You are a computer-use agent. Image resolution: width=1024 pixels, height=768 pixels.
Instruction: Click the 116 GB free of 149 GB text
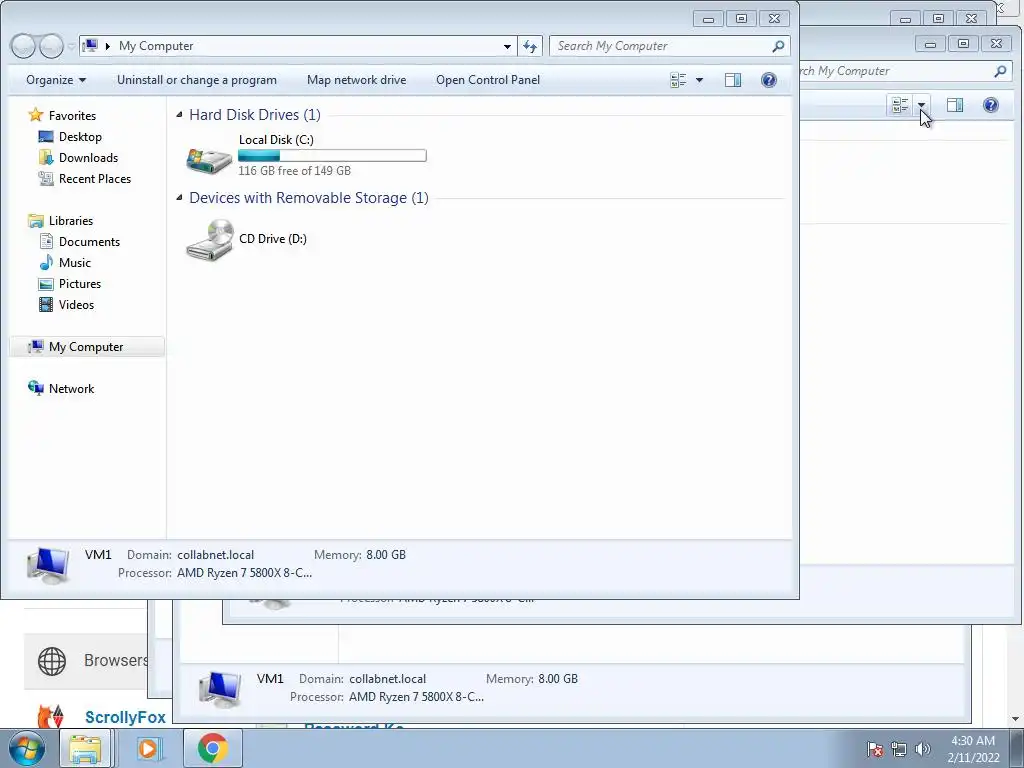pos(295,171)
